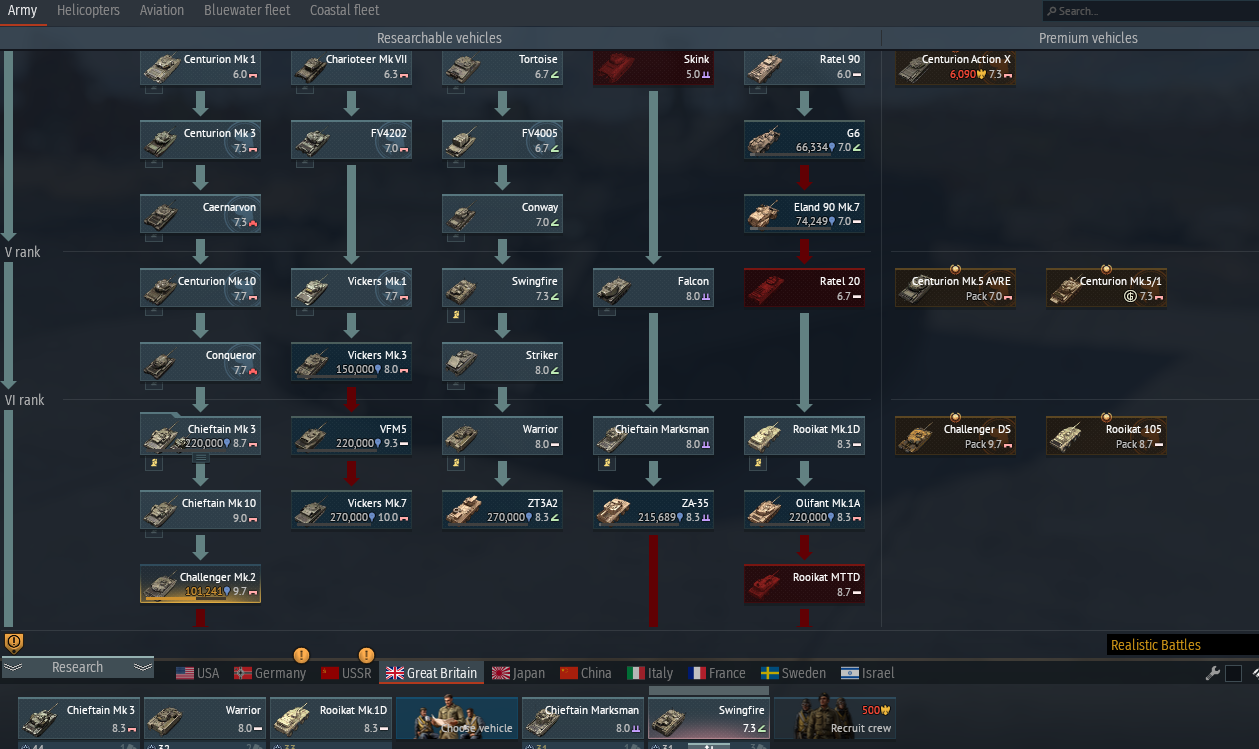1259x749 pixels.
Task: Select the locked Skink vehicle
Action: point(653,67)
